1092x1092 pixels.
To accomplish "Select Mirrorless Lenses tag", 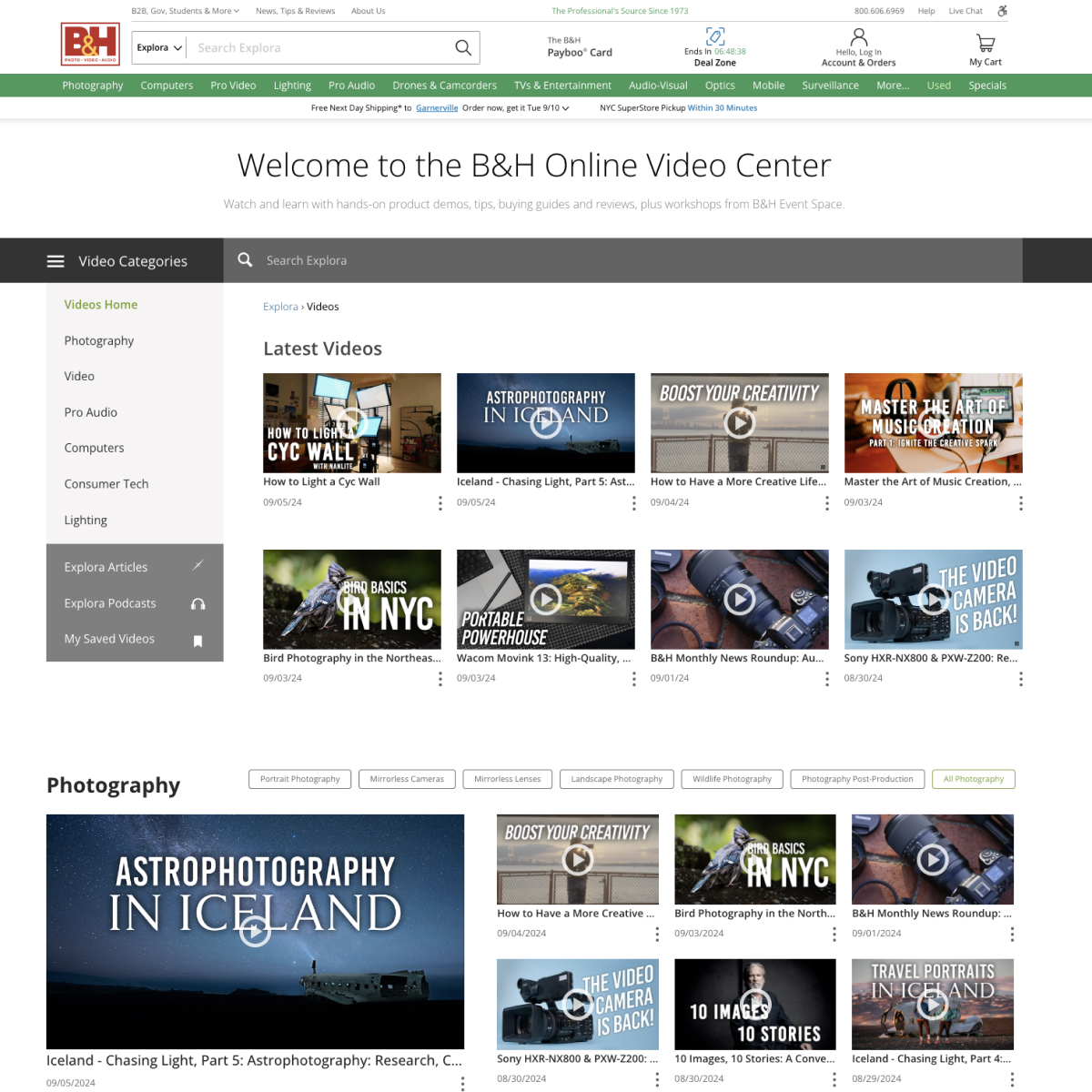I will pyautogui.click(x=507, y=779).
